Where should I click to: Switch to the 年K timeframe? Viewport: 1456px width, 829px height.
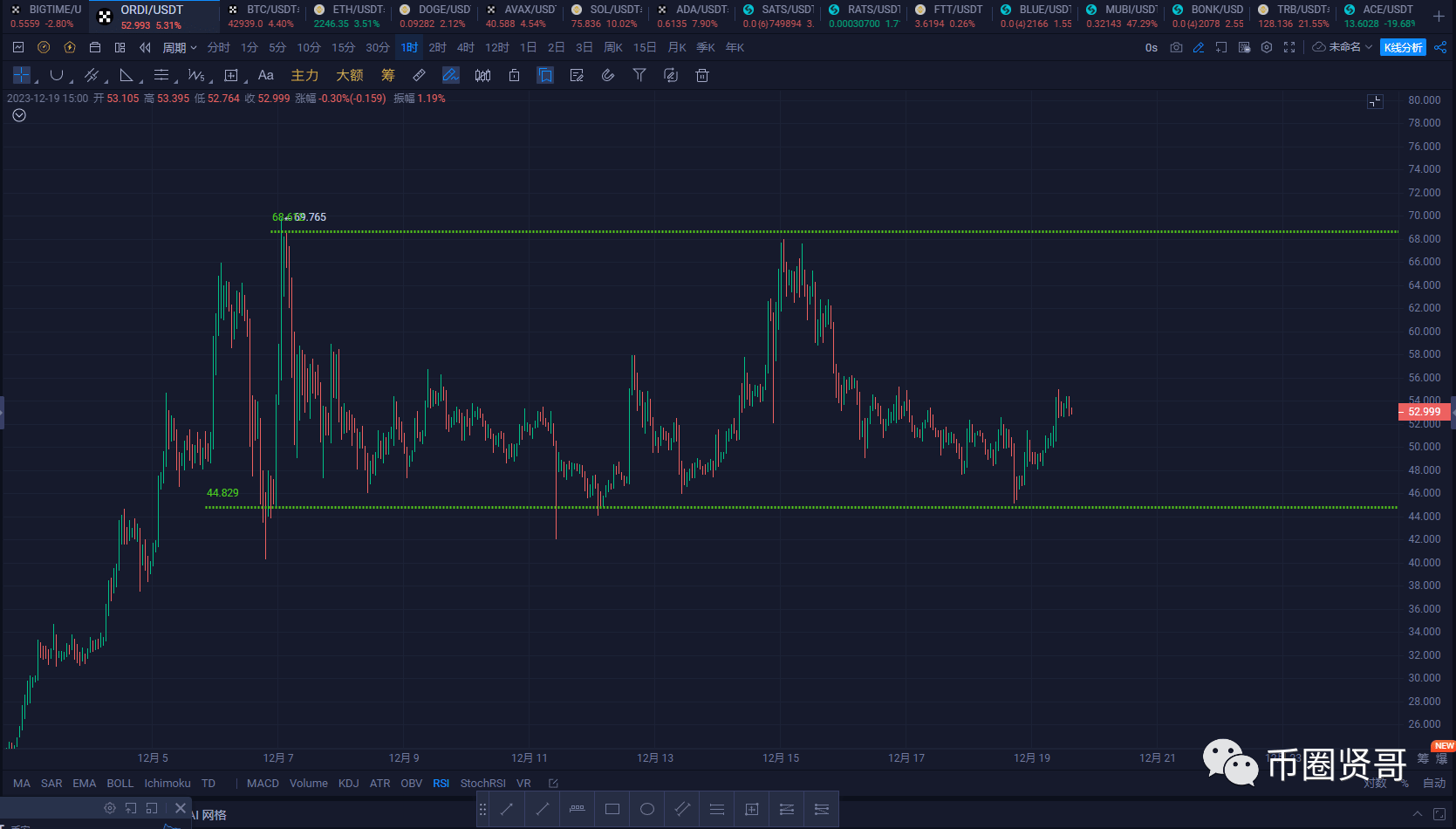click(x=735, y=47)
